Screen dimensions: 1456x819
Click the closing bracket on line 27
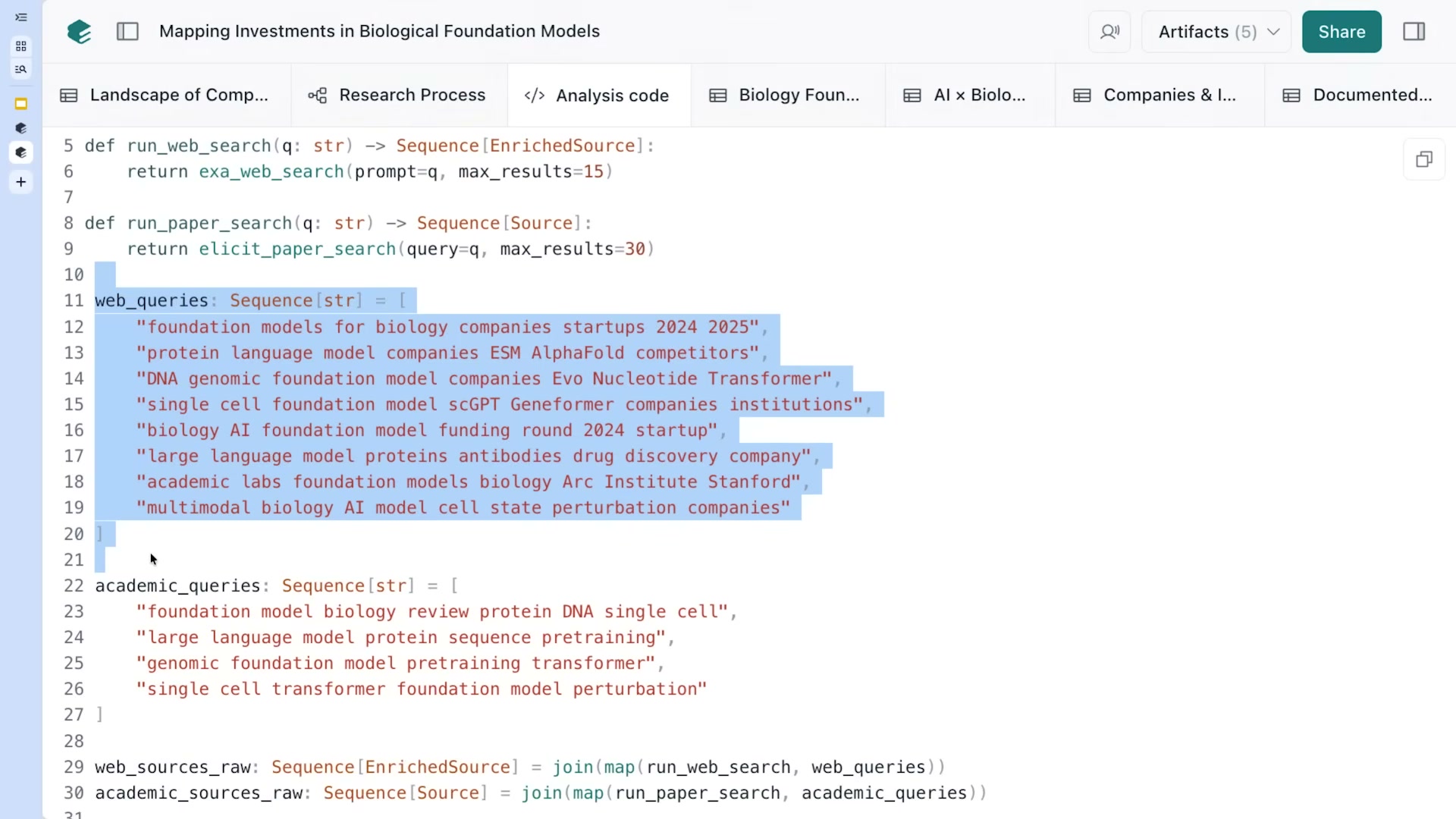(99, 714)
